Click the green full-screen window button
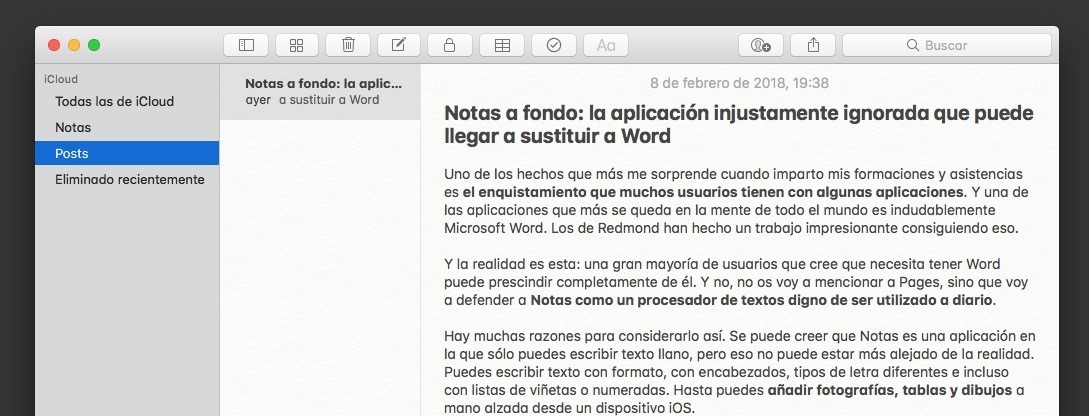 (94, 45)
